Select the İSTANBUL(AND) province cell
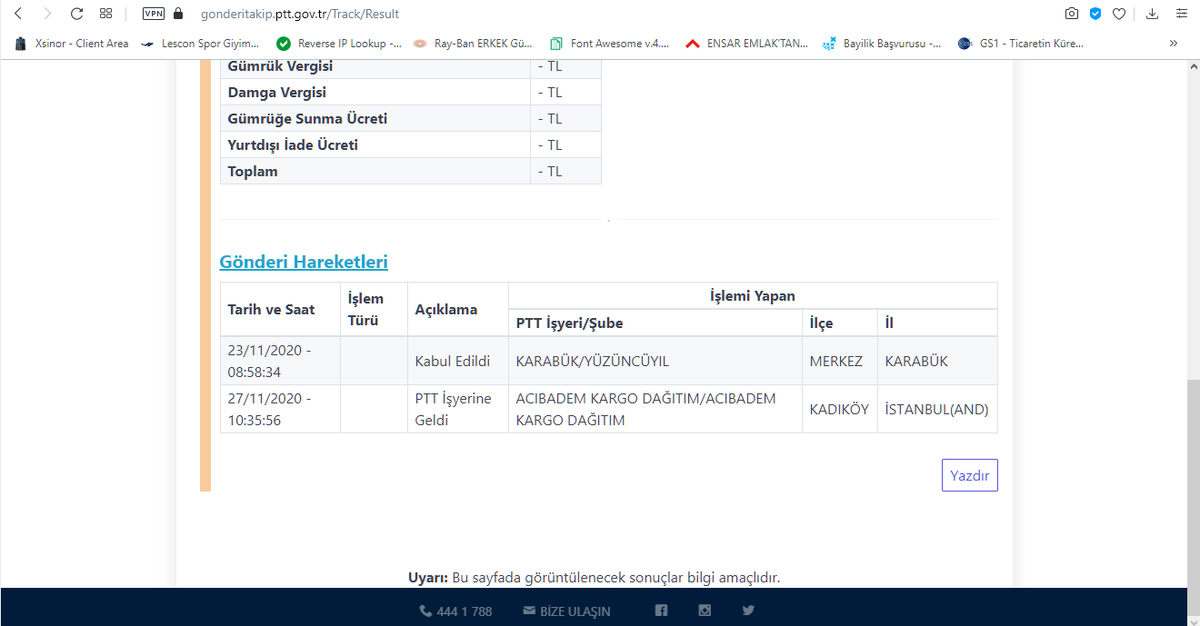 click(937, 409)
